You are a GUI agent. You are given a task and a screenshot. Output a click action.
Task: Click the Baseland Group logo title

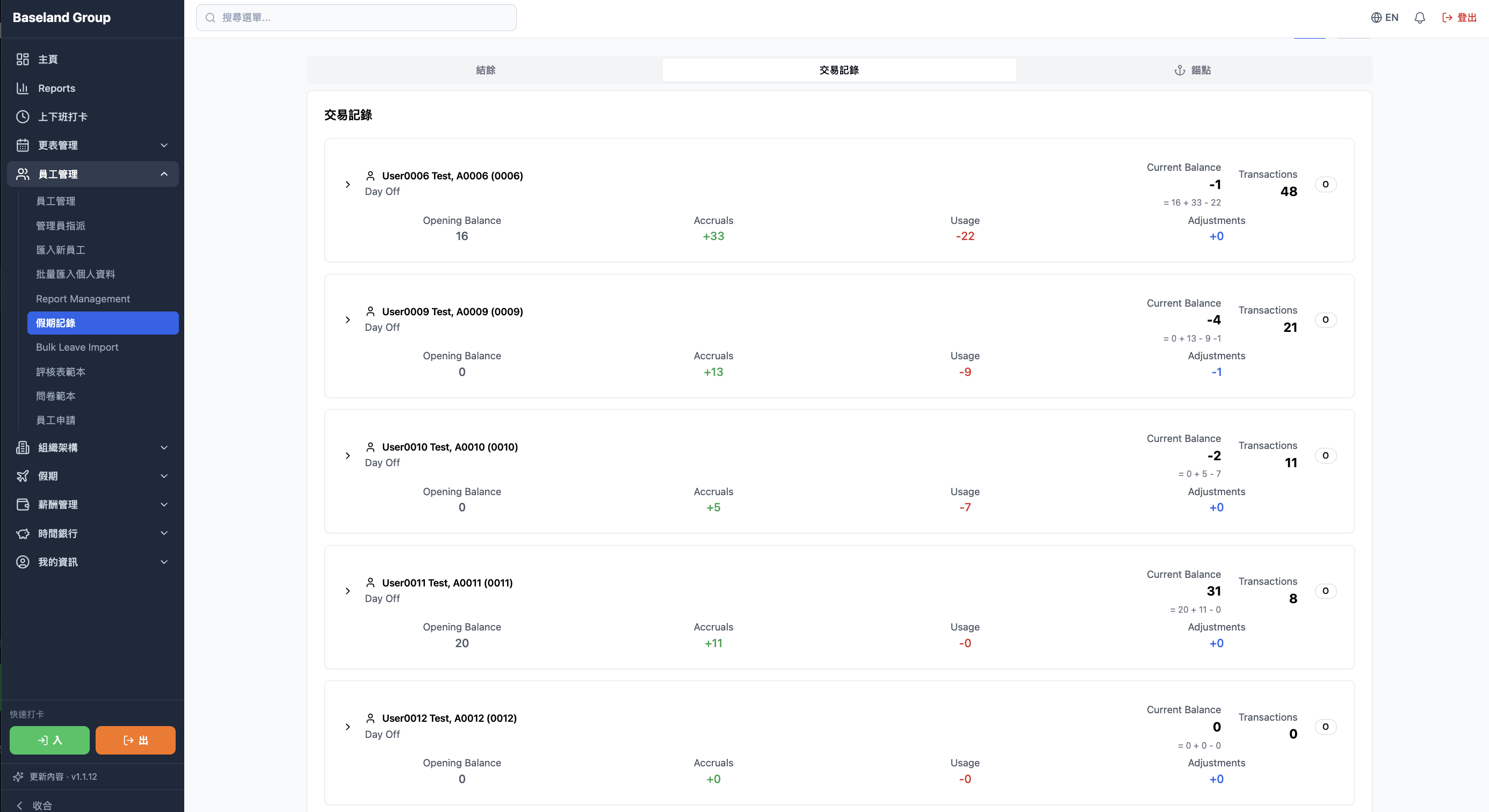point(62,17)
